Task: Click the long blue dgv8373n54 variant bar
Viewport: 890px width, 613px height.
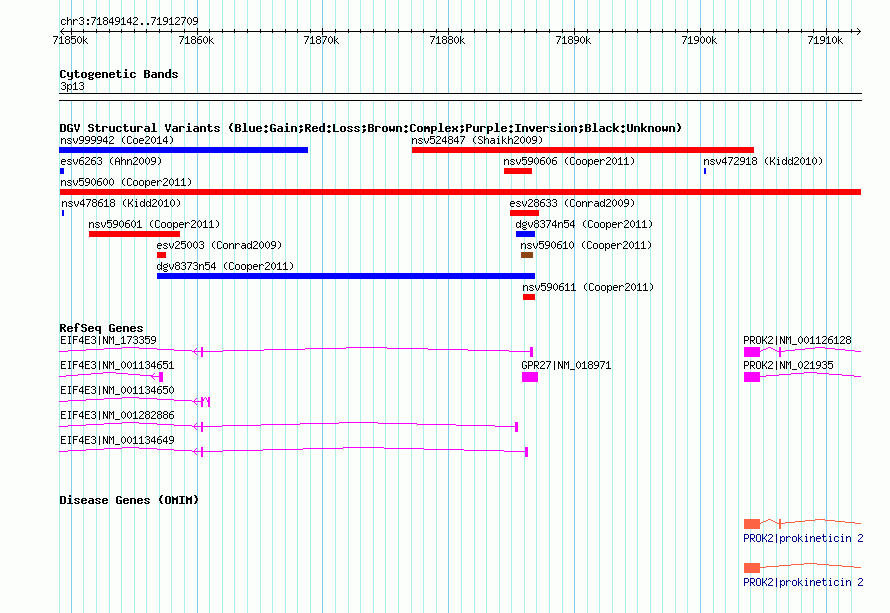Action: click(x=346, y=276)
